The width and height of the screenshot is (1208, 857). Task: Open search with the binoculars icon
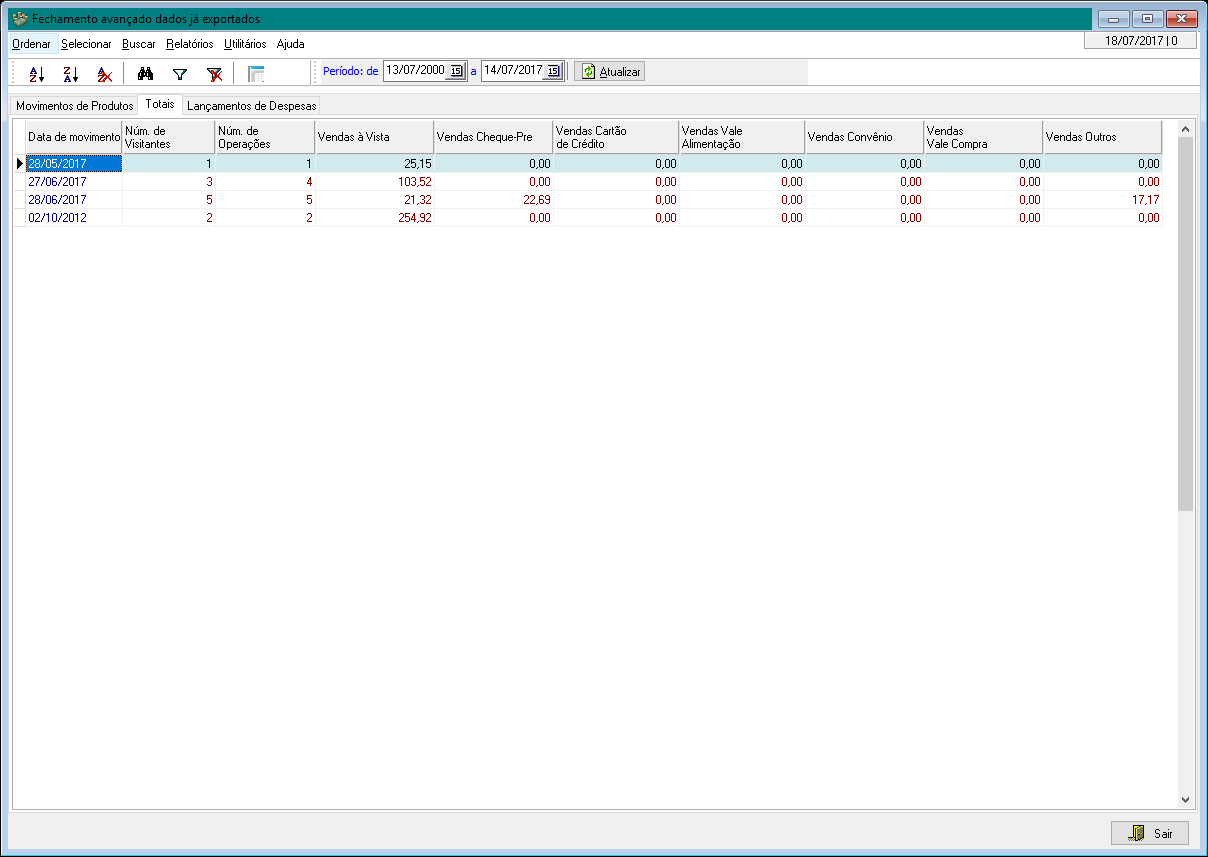pos(145,73)
